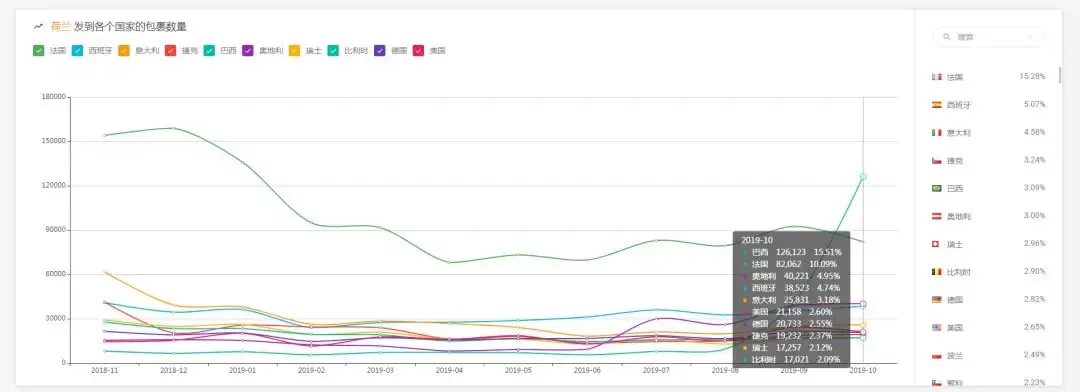The height and width of the screenshot is (392, 1080).
Task: Click the 3.09% value in the list
Action: point(1035,187)
